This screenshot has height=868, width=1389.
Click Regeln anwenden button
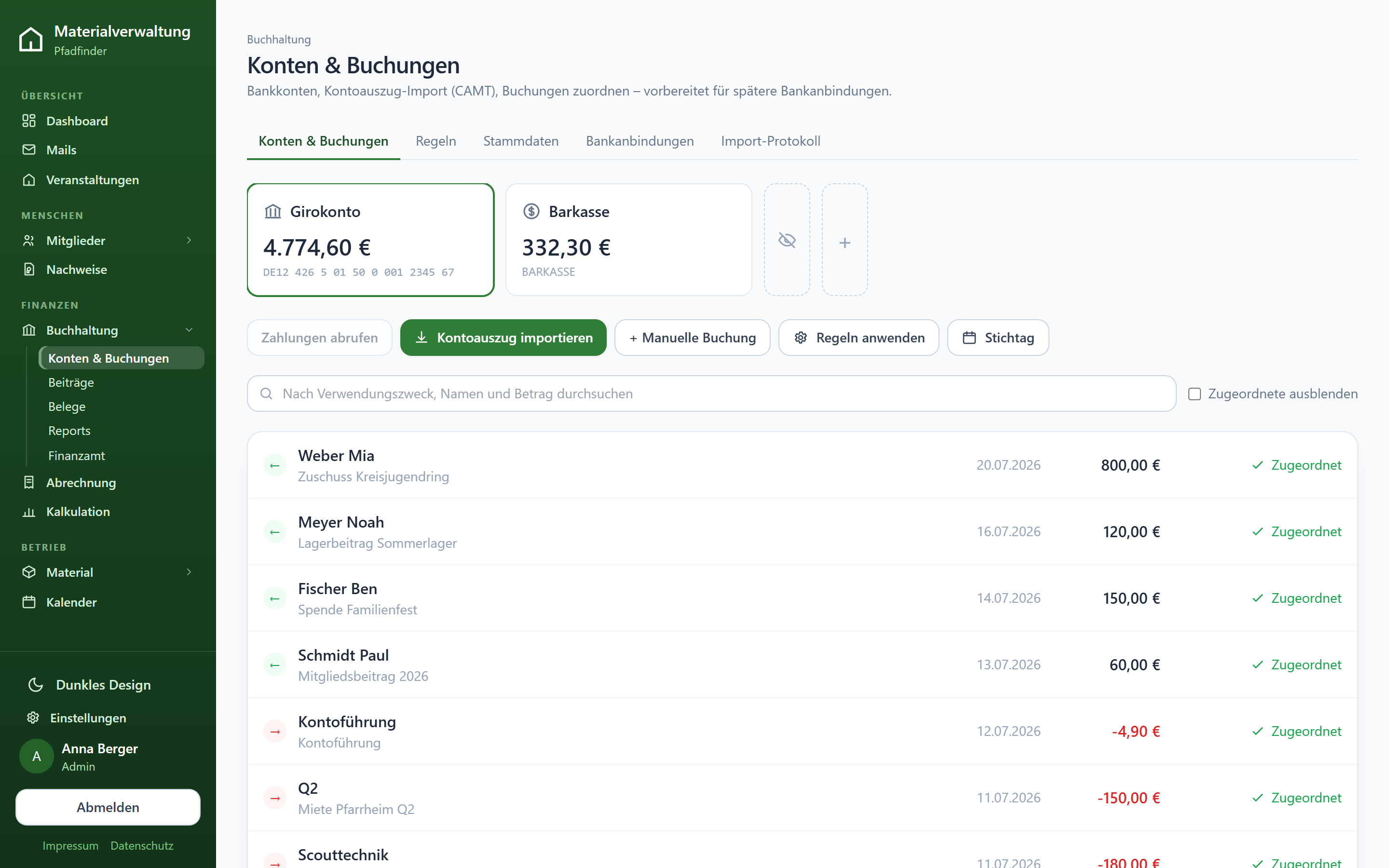tap(858, 338)
